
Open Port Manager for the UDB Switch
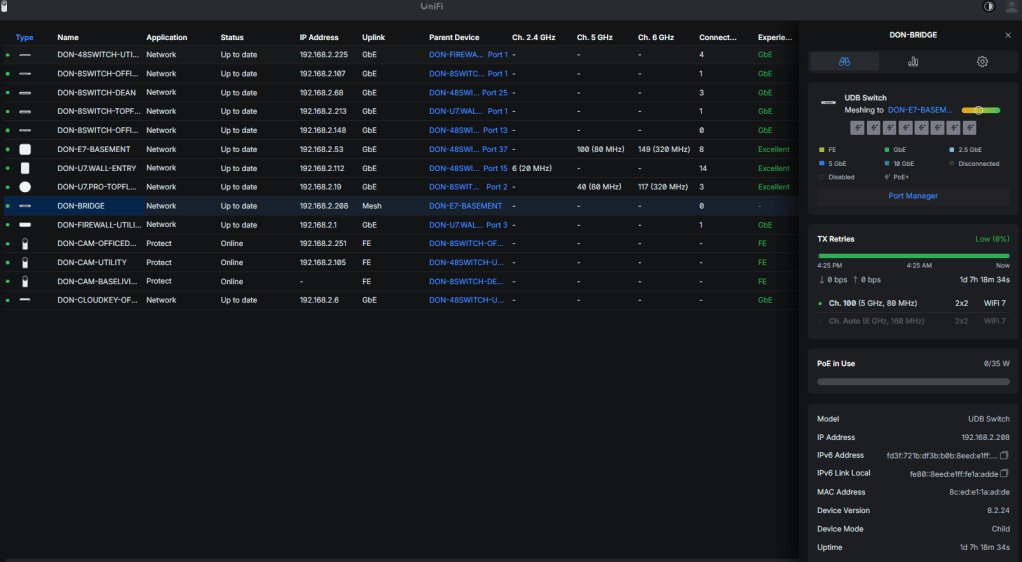913,196
